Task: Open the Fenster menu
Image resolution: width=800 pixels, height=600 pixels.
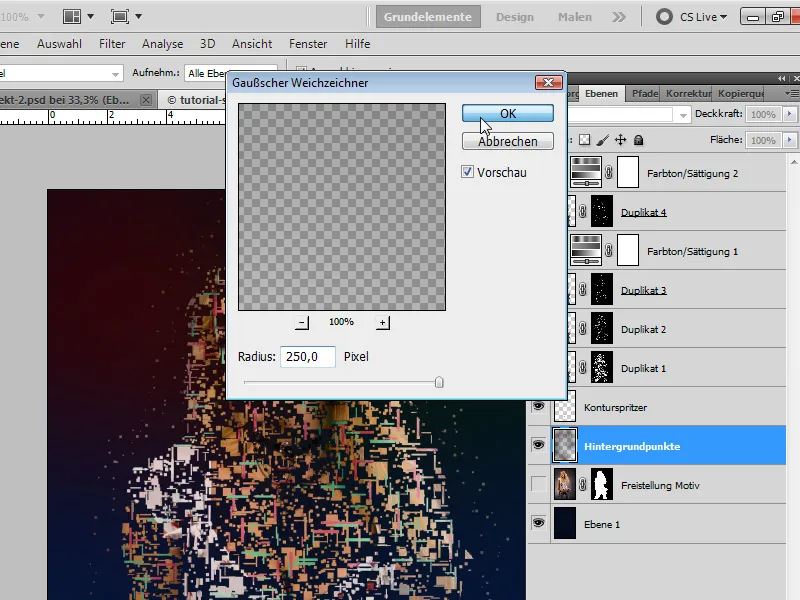Action: click(x=308, y=44)
